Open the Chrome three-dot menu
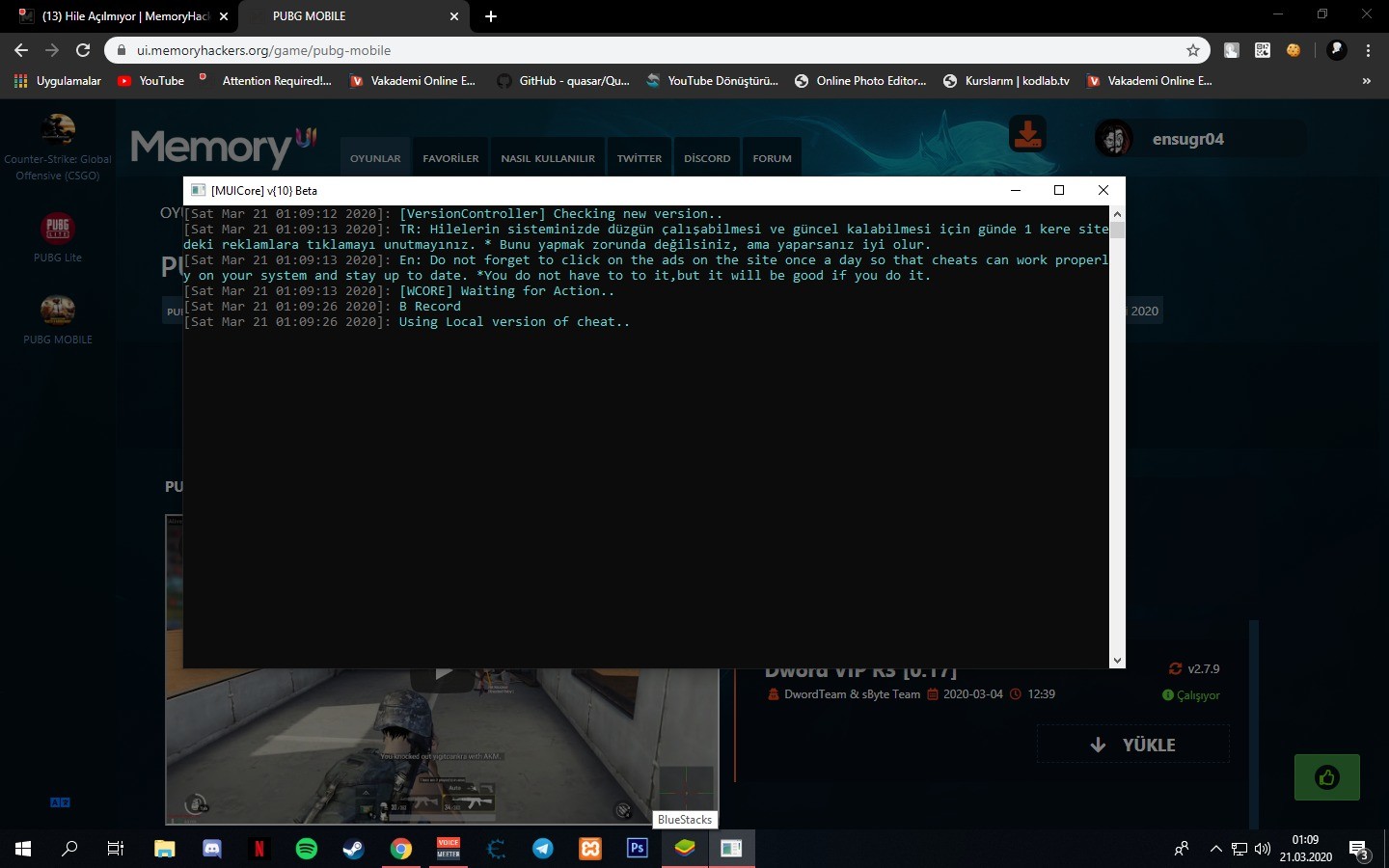This screenshot has height=868, width=1389. pyautogui.click(x=1368, y=50)
